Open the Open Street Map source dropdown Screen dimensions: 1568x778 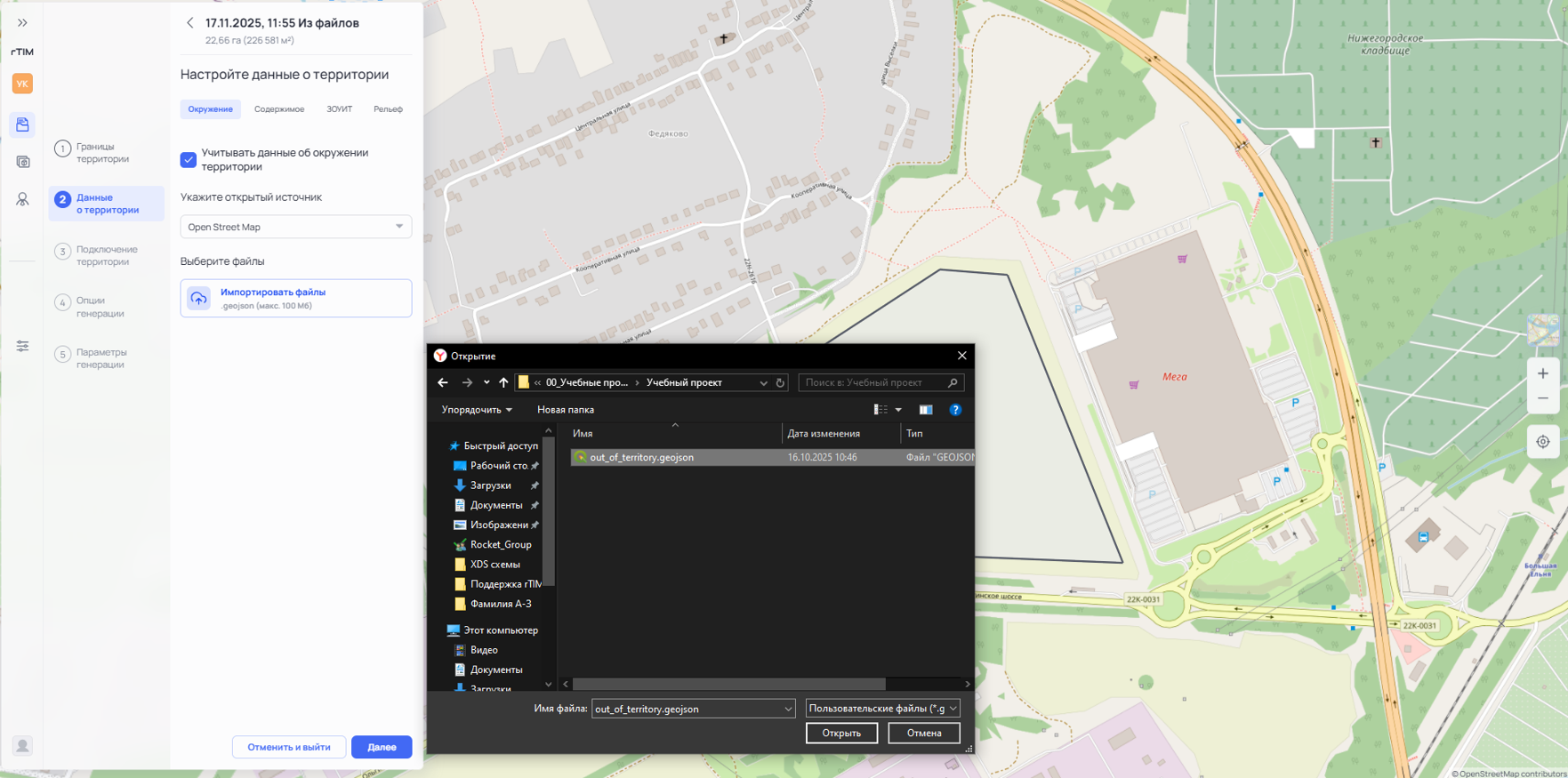click(295, 227)
